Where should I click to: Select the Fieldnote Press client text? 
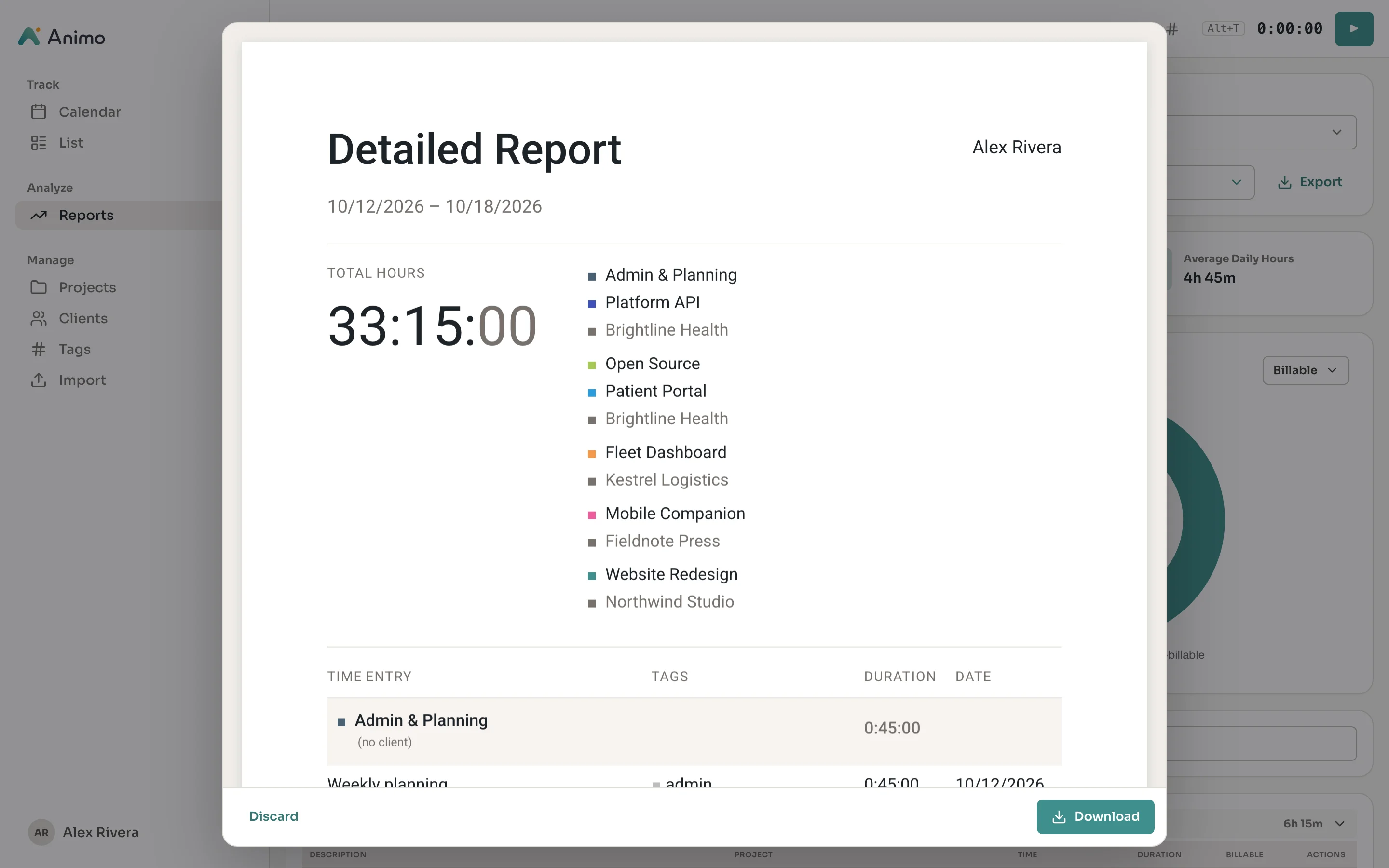click(662, 541)
